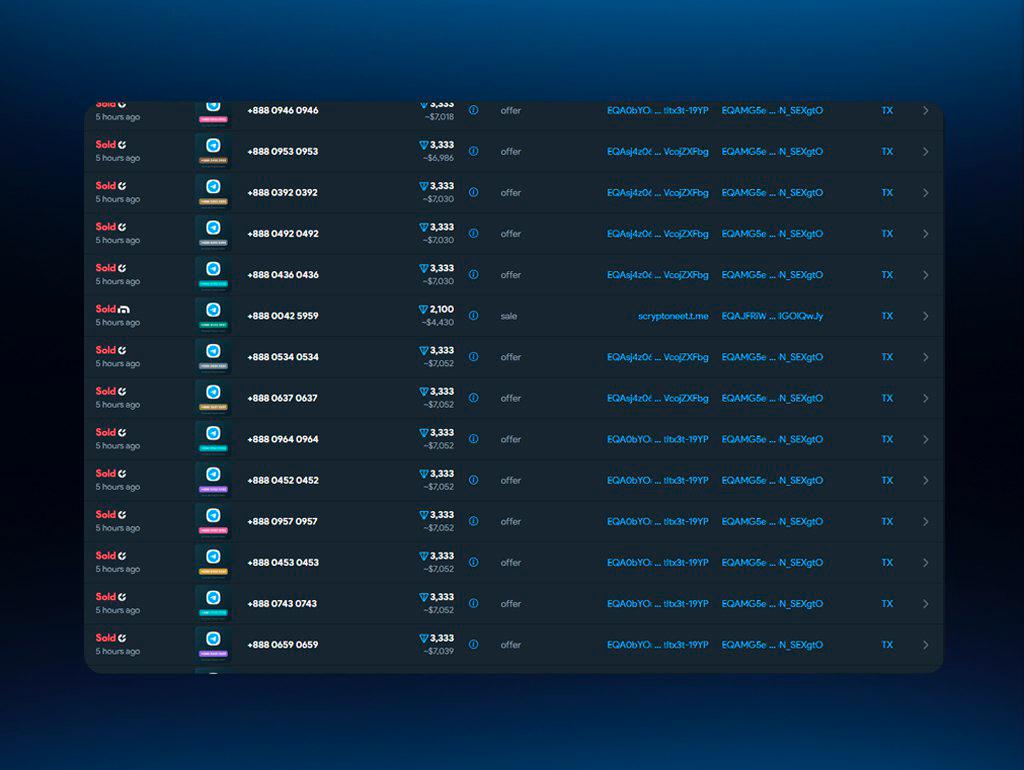Click Telegram thumbnail for +888 0743 0743

coord(213,599)
